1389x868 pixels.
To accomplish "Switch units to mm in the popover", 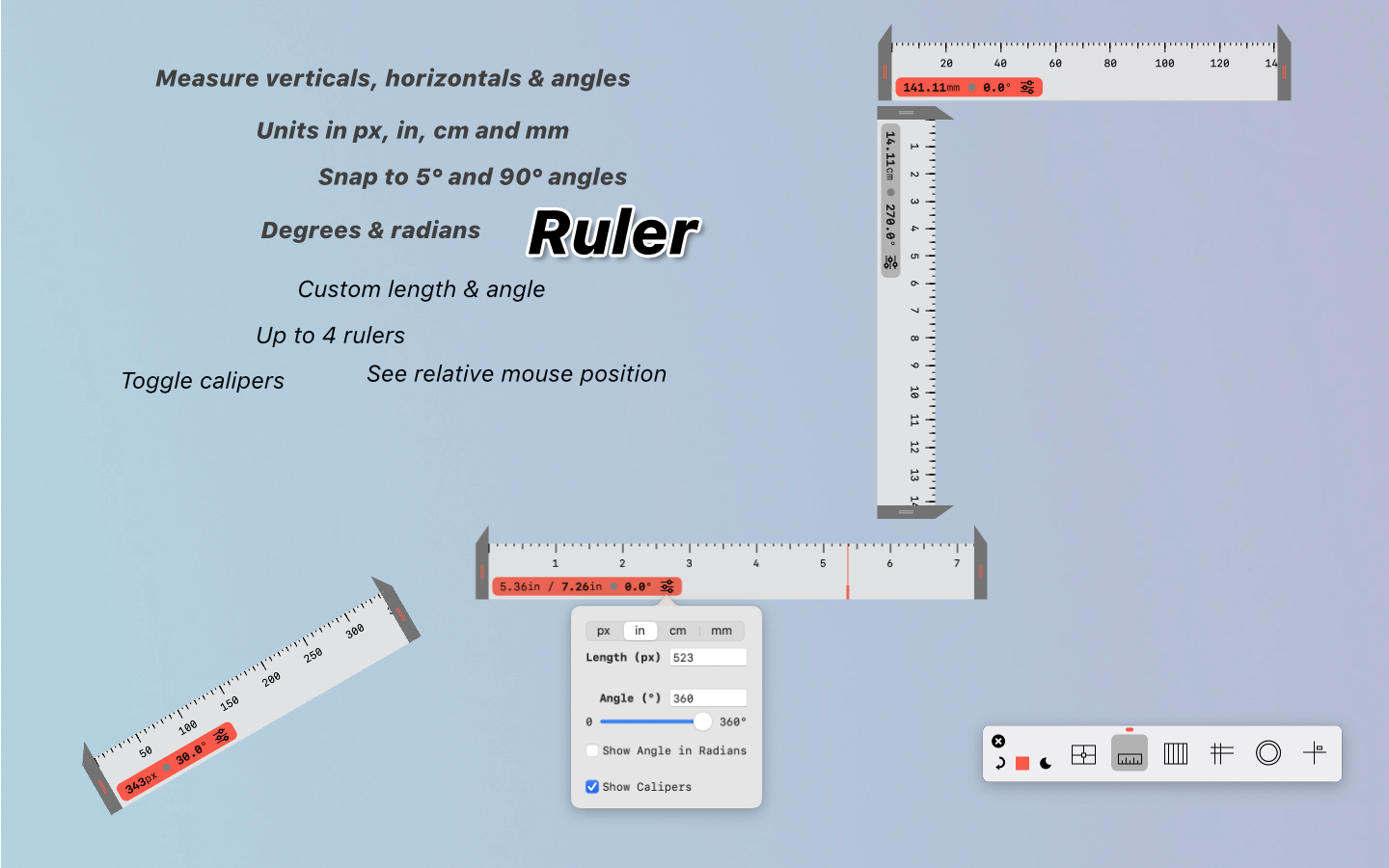I will [722, 631].
